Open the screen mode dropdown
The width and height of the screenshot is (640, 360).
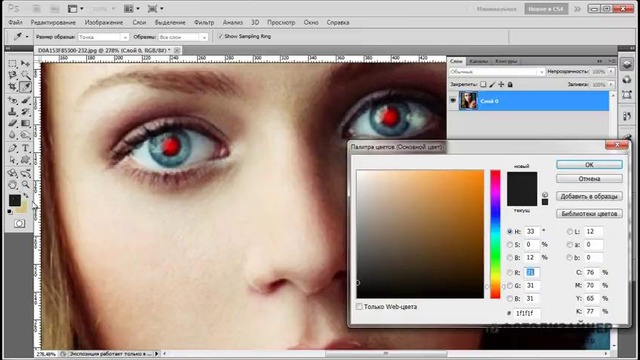tap(156, 9)
